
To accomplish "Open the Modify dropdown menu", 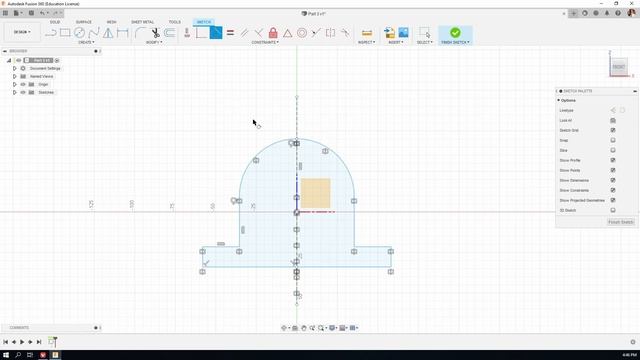I will point(154,42).
